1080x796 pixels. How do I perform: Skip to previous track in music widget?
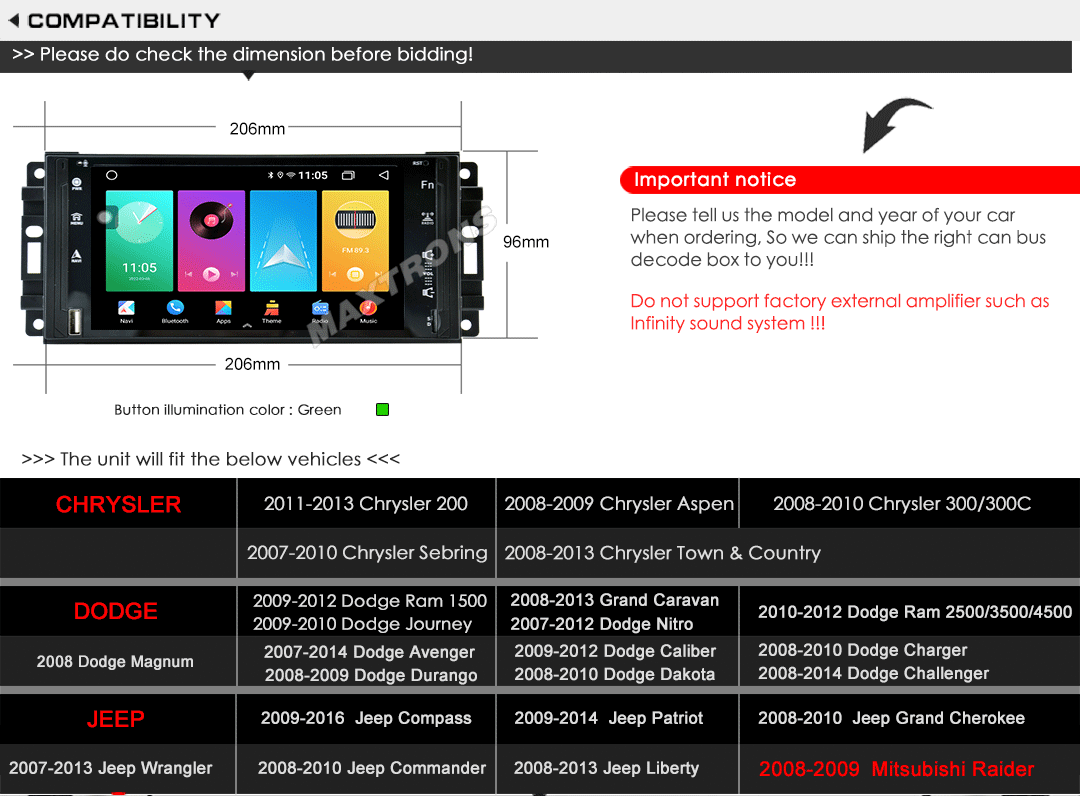tap(188, 274)
